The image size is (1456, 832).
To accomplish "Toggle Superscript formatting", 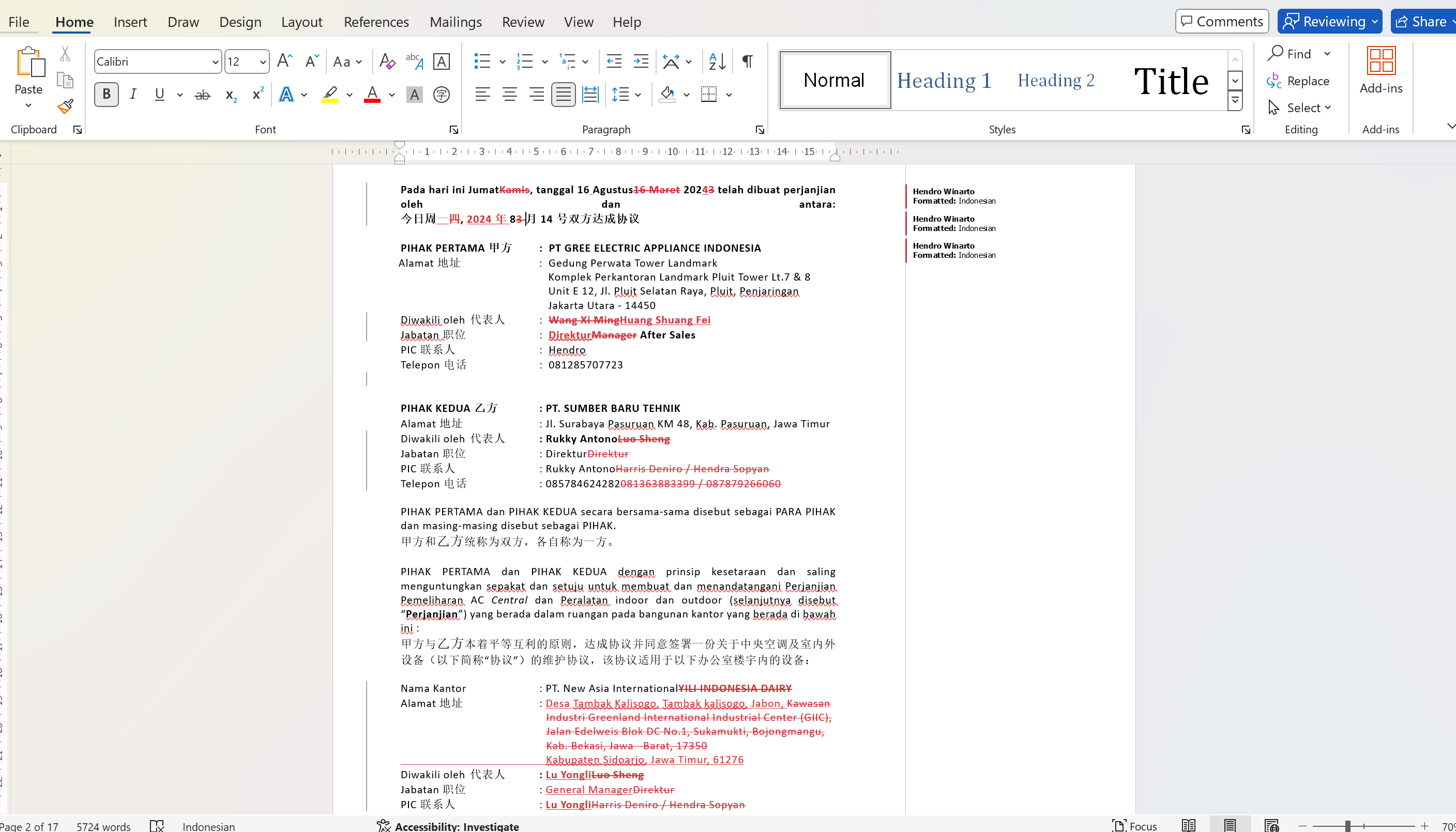I will coord(258,94).
